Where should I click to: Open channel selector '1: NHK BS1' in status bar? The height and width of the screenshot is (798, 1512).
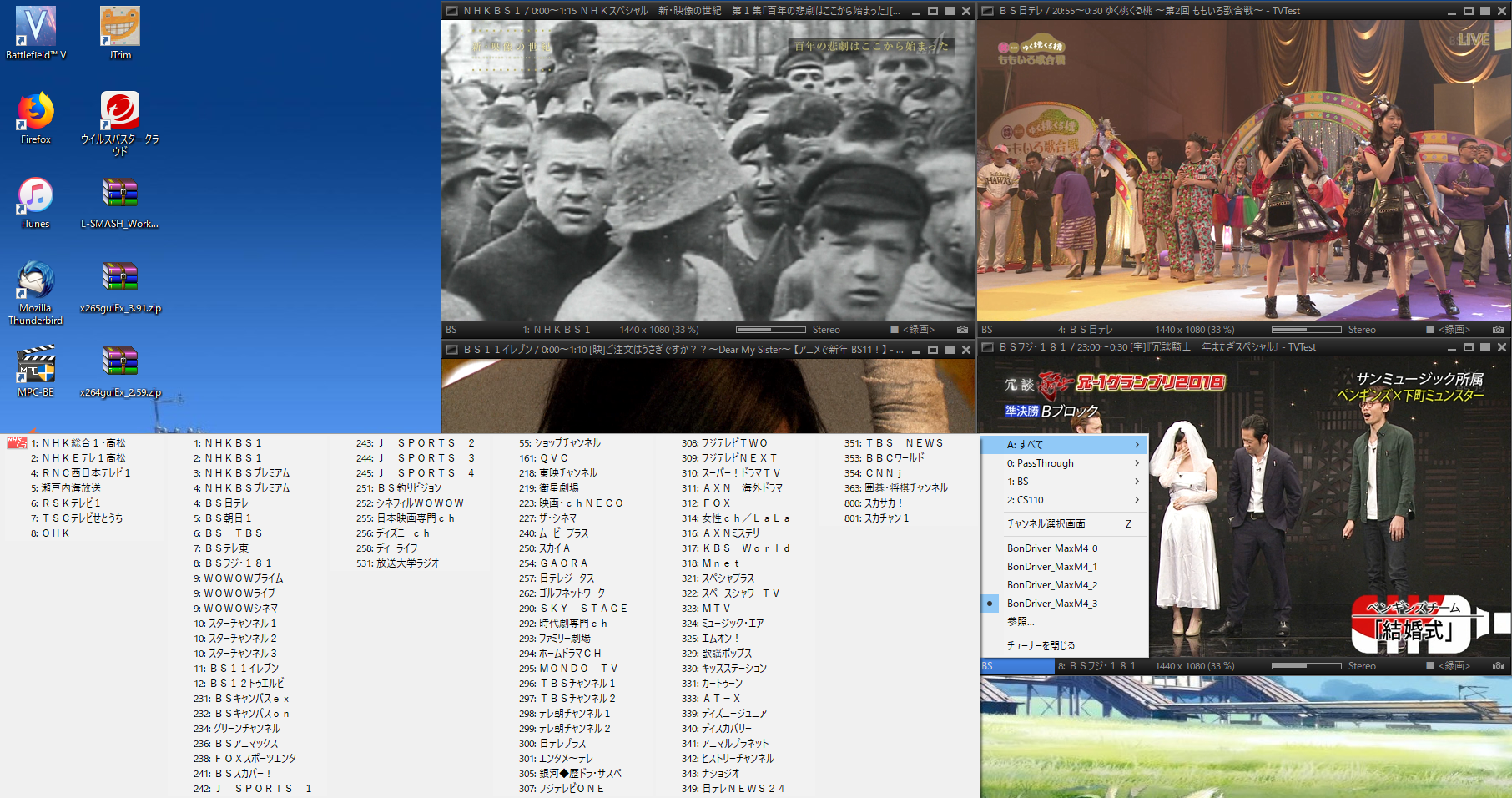tap(556, 330)
